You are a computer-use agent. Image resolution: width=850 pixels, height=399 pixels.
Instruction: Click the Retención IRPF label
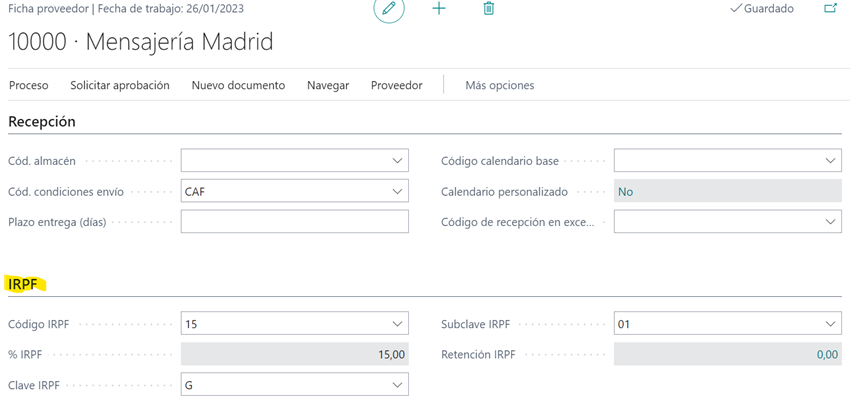click(x=478, y=355)
